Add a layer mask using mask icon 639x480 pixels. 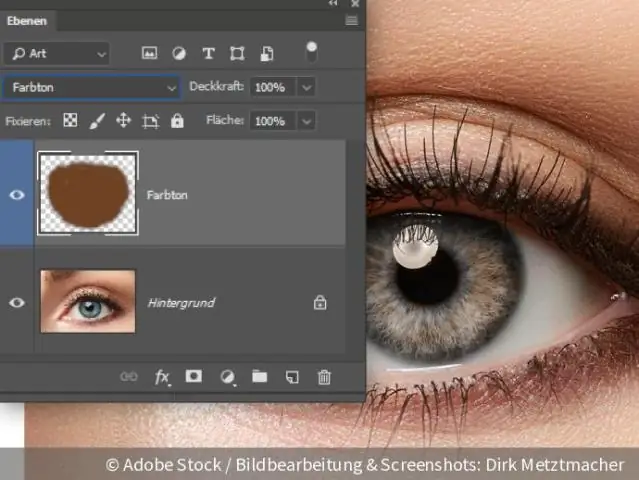[x=194, y=377]
